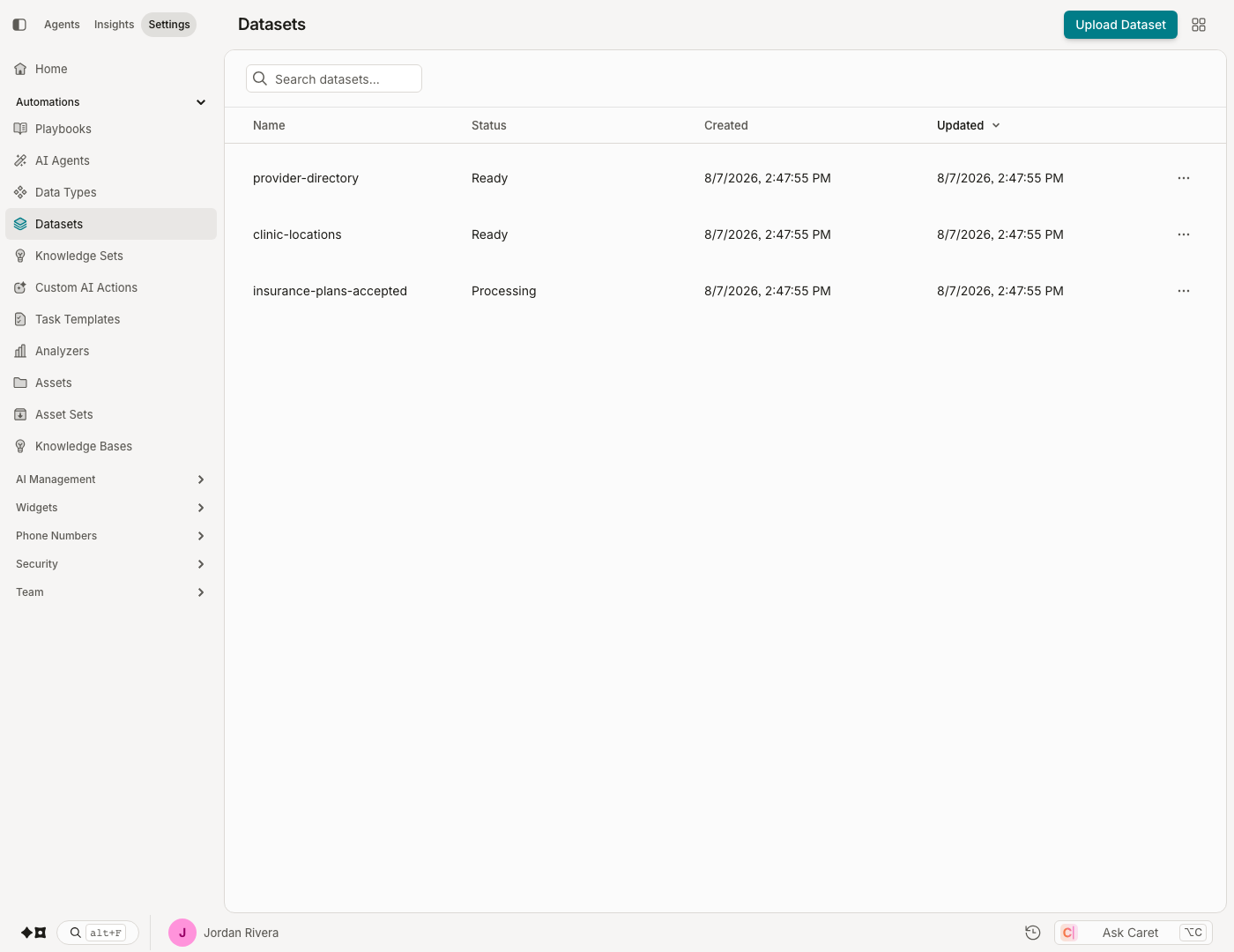Expand the Widgets section
Viewport: 1234px width, 952px height.
111,508
